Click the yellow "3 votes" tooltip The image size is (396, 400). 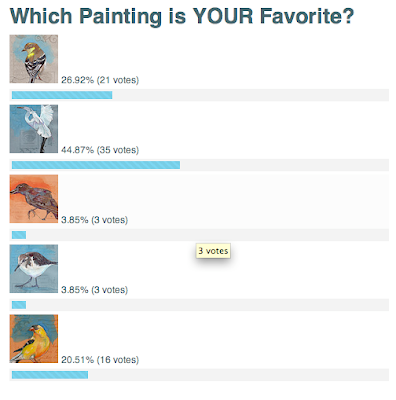[213, 251]
